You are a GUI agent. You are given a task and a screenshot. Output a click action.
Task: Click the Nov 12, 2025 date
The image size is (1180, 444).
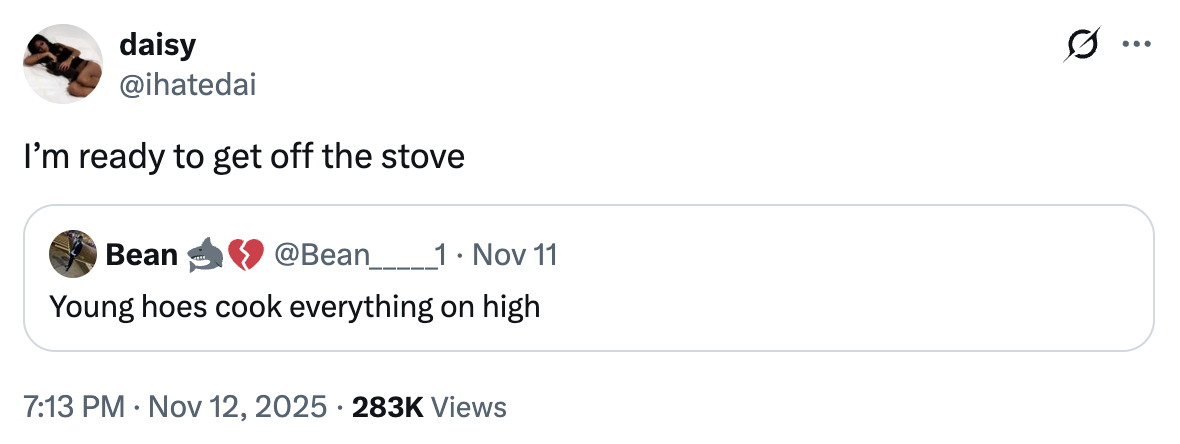[x=235, y=407]
